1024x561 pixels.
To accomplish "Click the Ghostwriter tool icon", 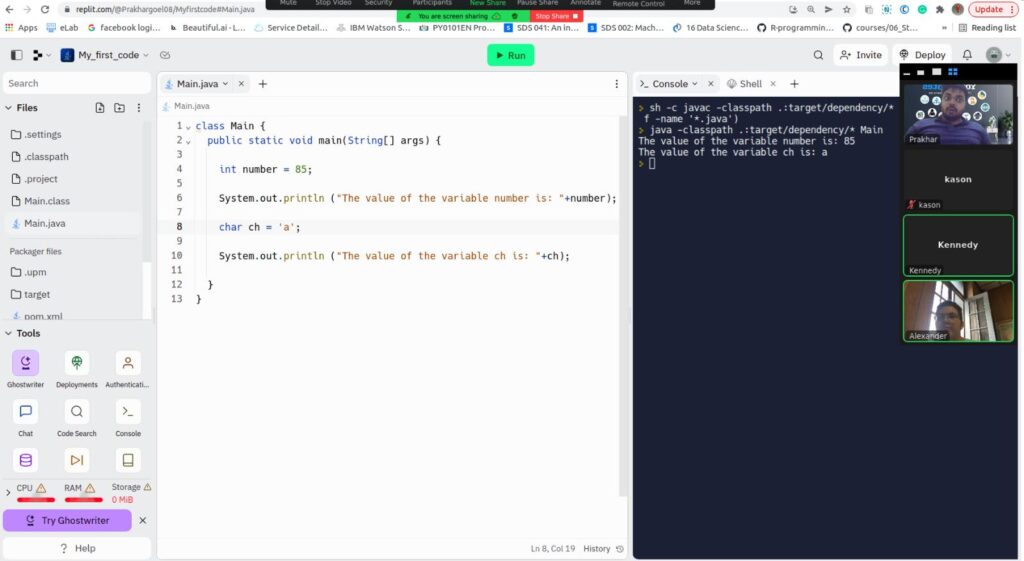I will coord(25,364).
